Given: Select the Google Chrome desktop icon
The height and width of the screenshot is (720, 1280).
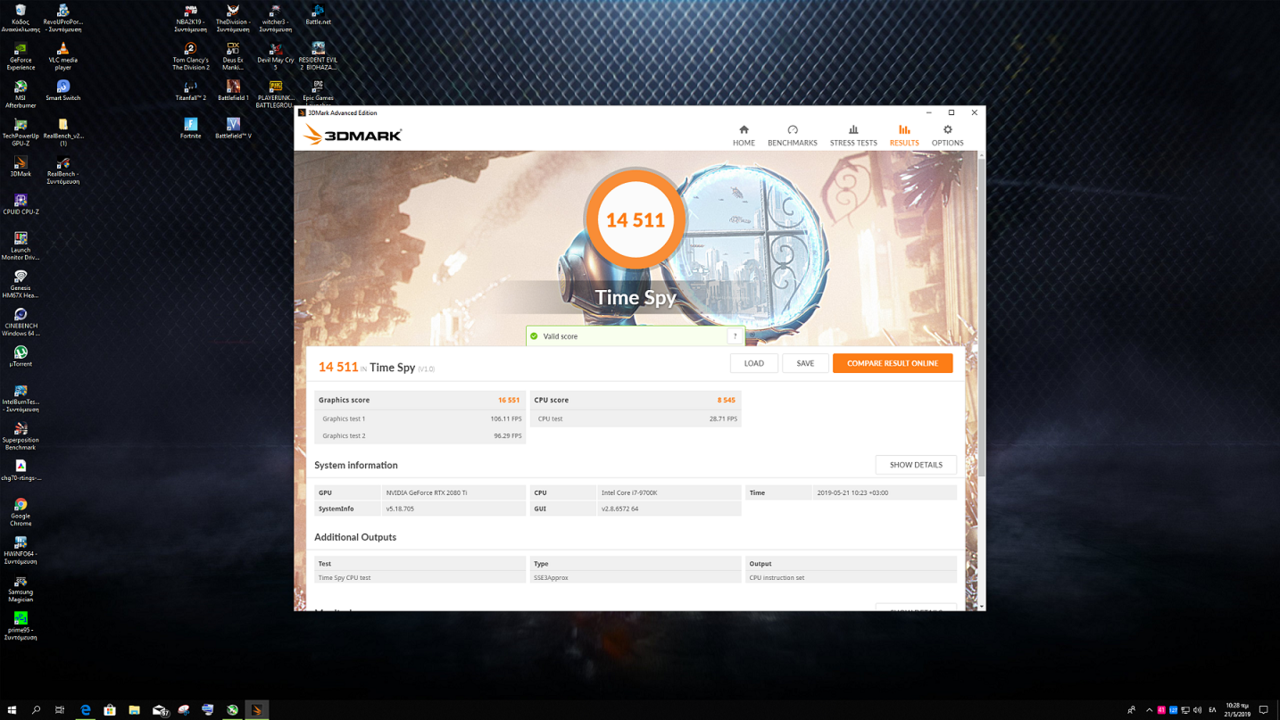Looking at the screenshot, I should (x=20, y=512).
